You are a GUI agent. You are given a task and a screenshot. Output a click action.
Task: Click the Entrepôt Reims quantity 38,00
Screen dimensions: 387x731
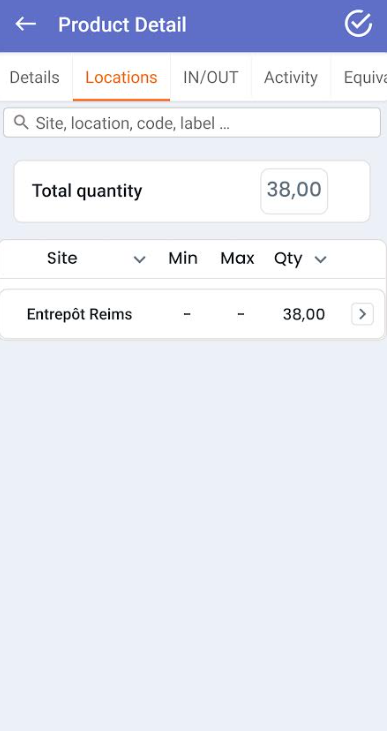(304, 315)
